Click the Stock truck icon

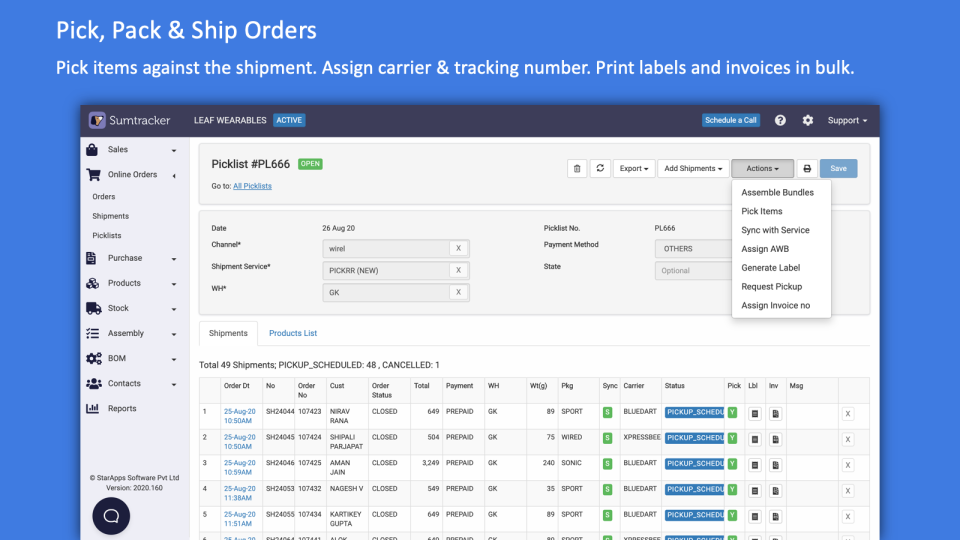point(93,309)
